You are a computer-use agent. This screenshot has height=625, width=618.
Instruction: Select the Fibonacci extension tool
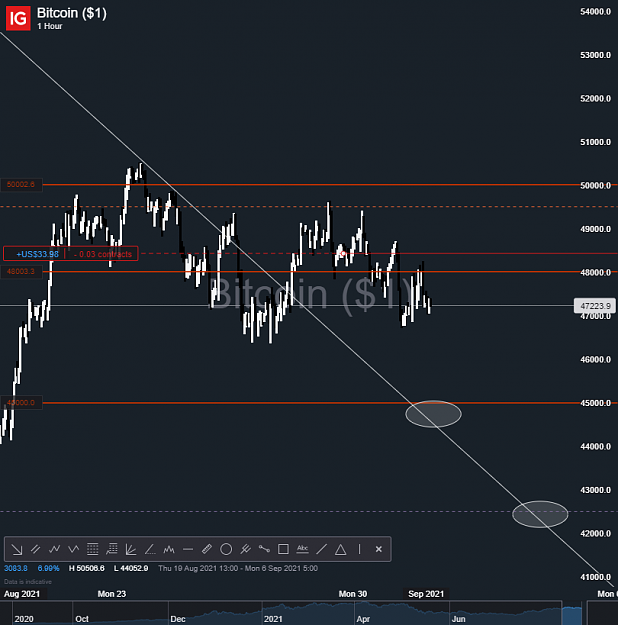pos(112,550)
